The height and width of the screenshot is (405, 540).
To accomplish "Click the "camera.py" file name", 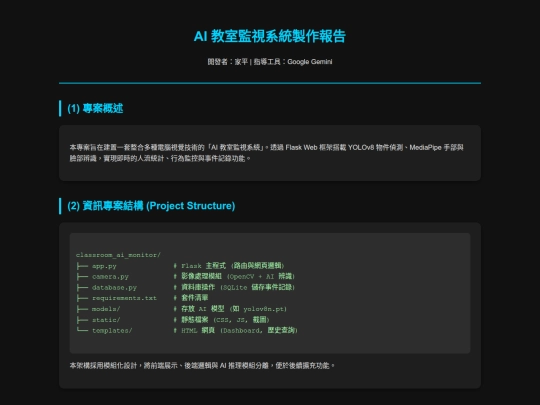I will tap(110, 277).
